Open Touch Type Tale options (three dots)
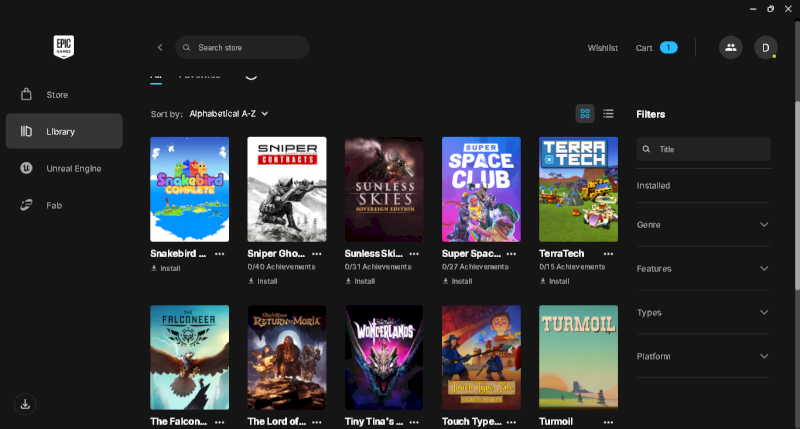This screenshot has width=800, height=429. click(511, 422)
